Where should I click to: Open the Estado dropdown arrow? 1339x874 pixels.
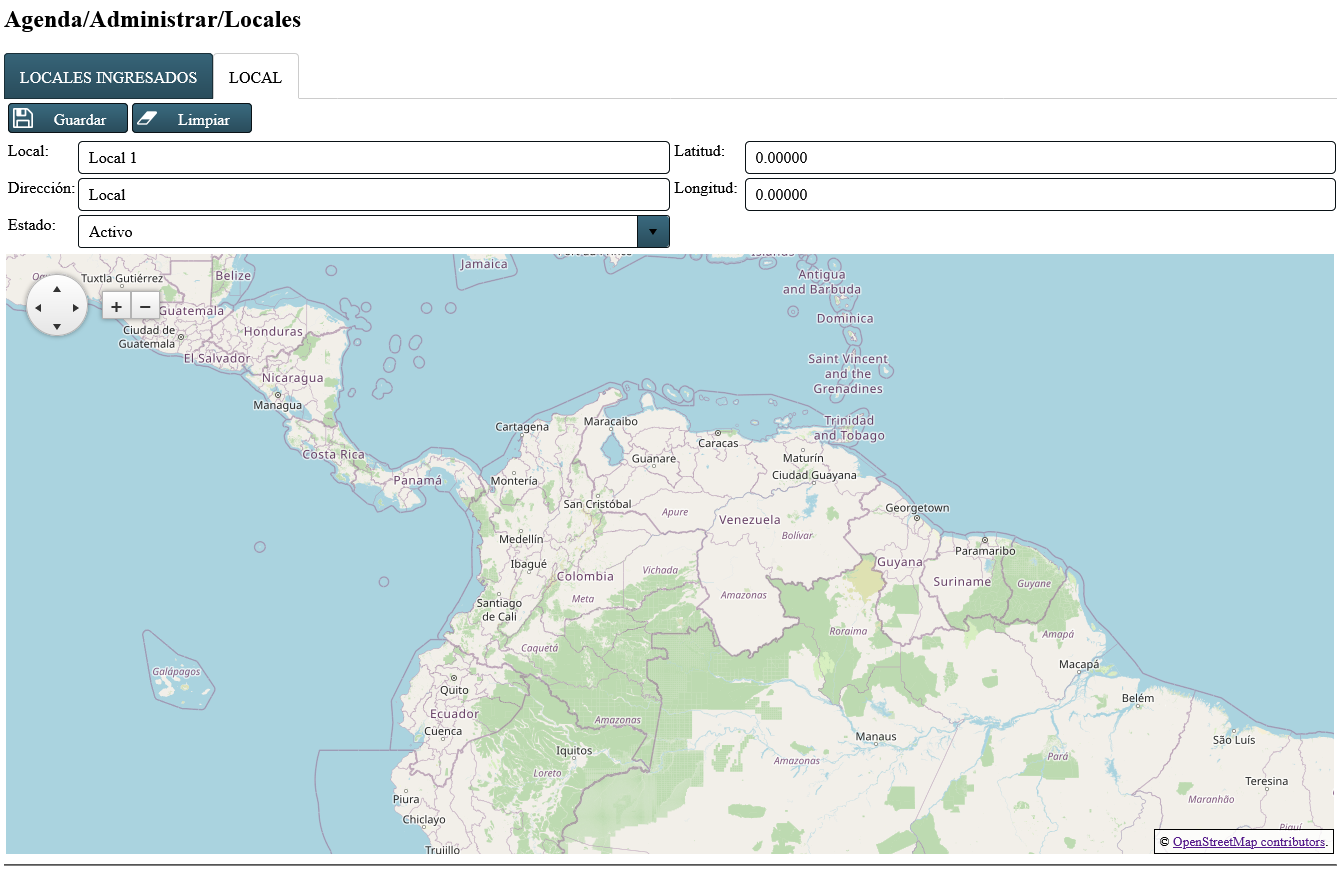pos(653,231)
